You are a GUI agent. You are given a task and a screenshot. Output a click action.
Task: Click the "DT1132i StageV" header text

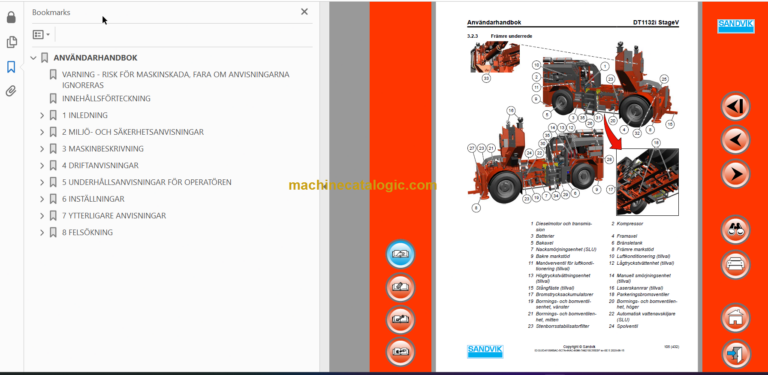[x=656, y=23]
